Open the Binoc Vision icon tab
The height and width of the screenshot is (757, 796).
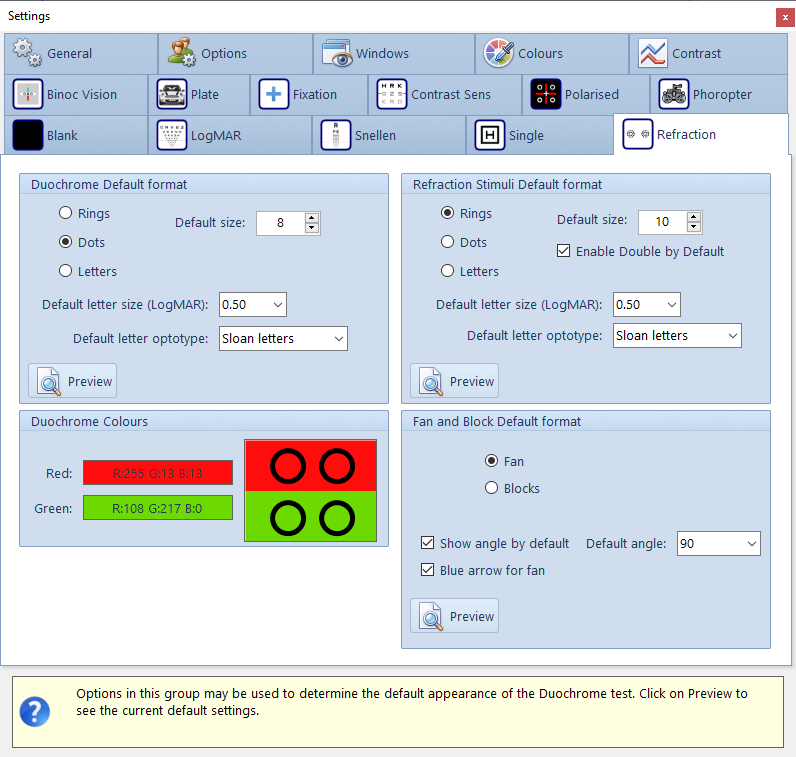coord(28,95)
